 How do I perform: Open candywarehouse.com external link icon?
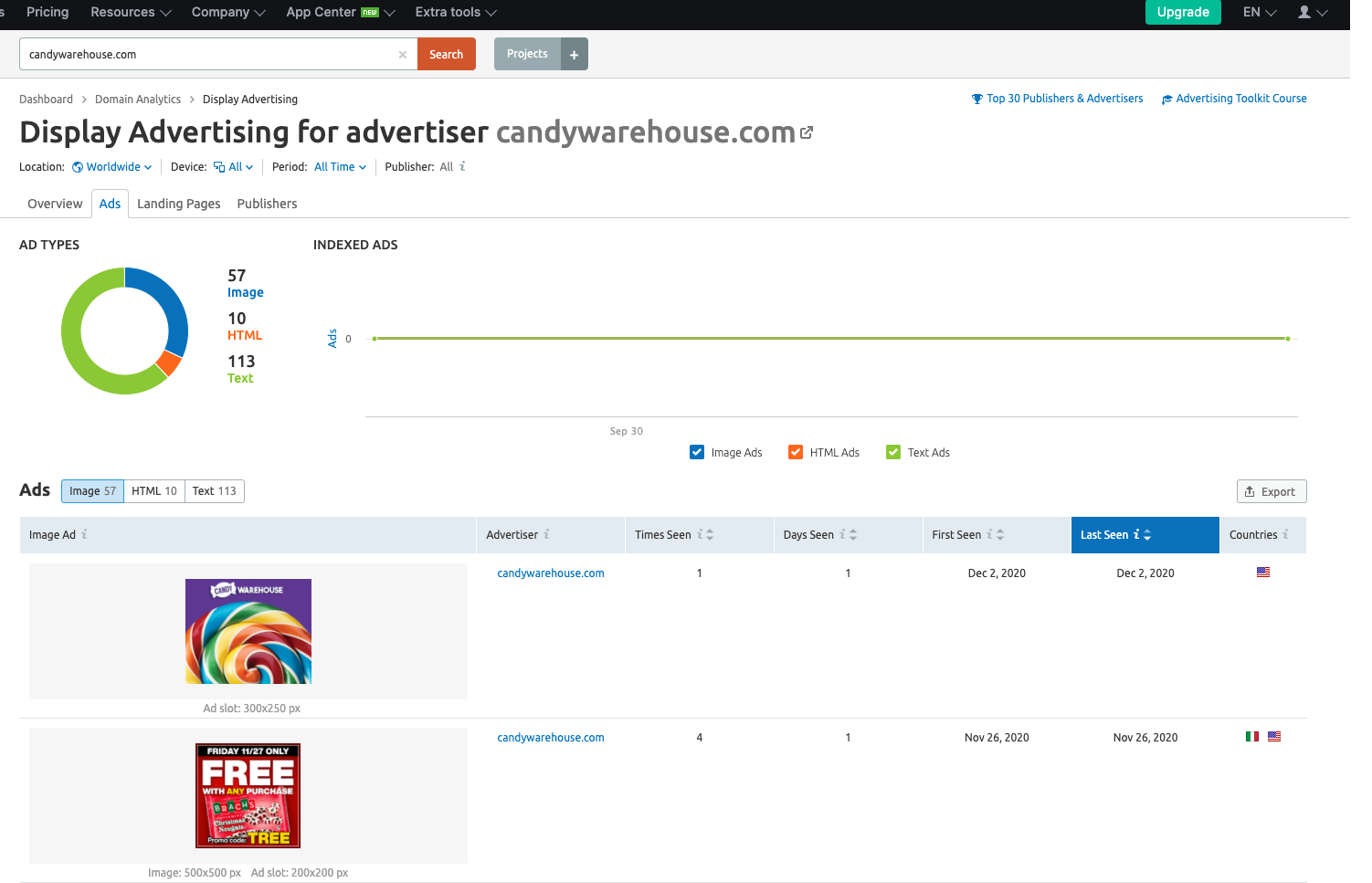(x=807, y=132)
